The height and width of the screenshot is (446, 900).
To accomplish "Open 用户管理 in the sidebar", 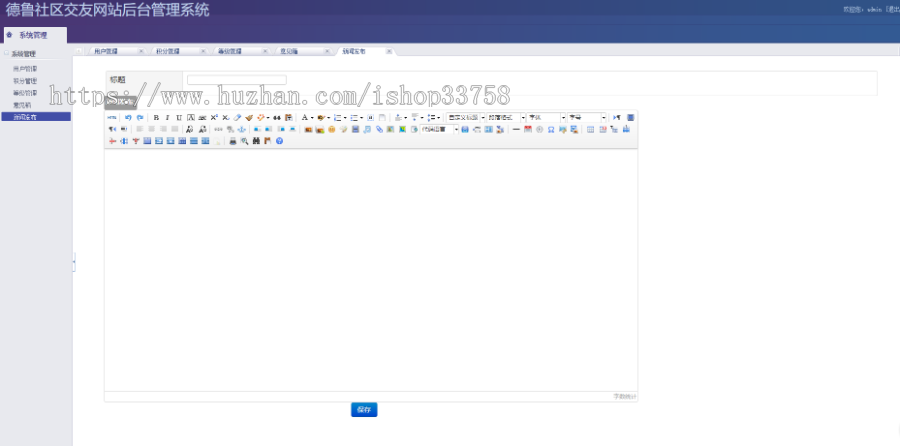I will (25, 69).
